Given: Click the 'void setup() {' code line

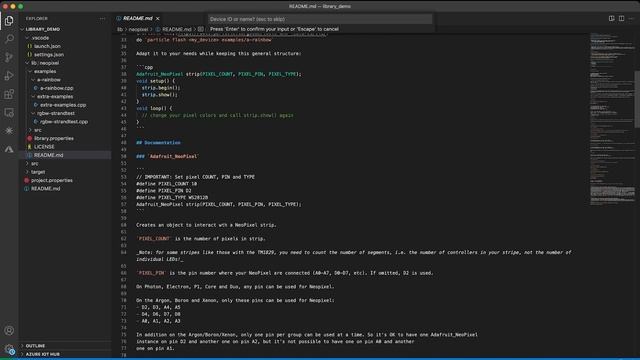Looking at the screenshot, I should (155, 81).
